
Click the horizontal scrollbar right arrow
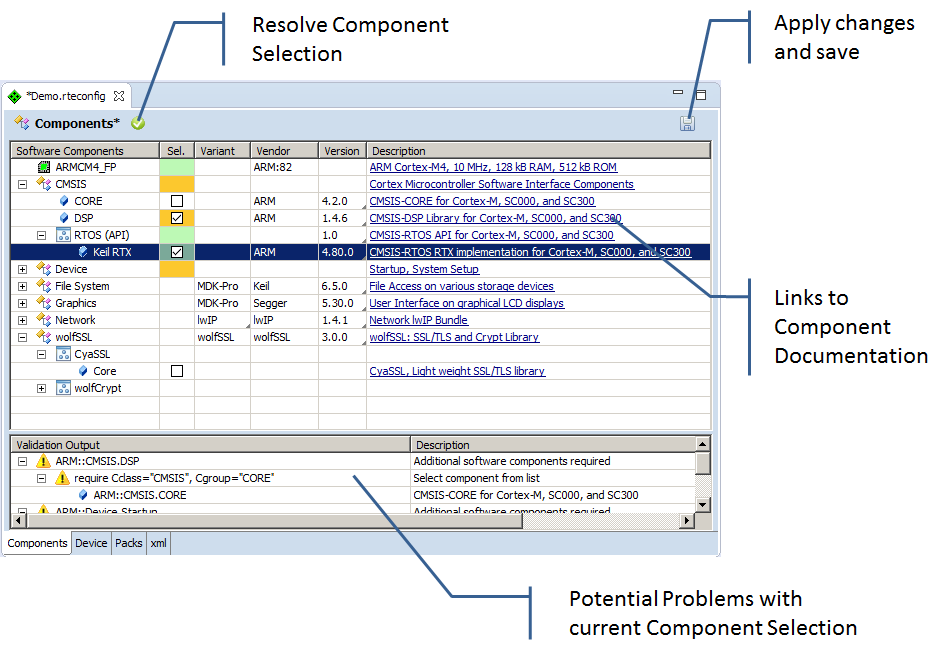pyautogui.click(x=687, y=520)
